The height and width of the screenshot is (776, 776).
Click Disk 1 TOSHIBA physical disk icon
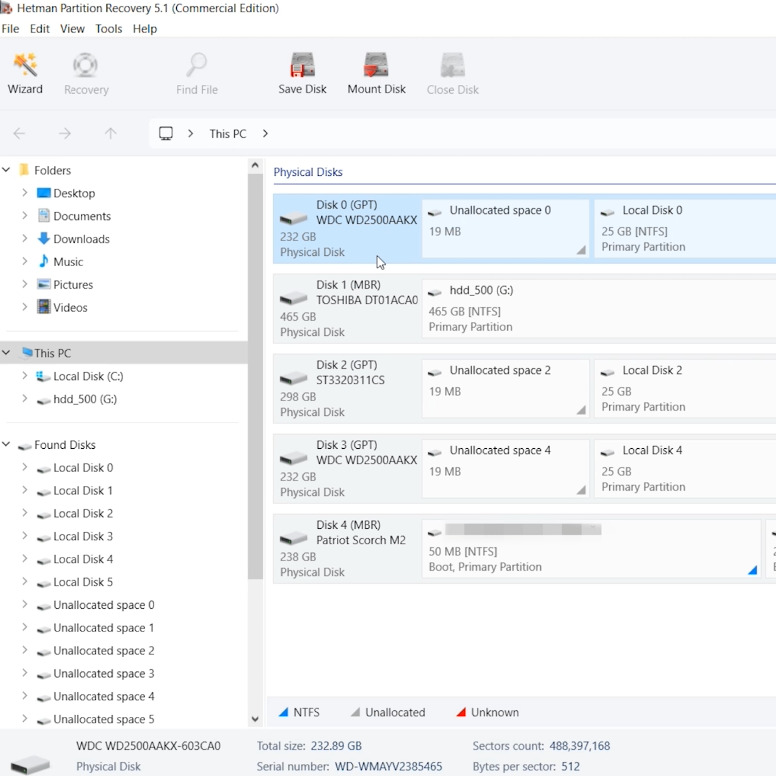click(293, 298)
